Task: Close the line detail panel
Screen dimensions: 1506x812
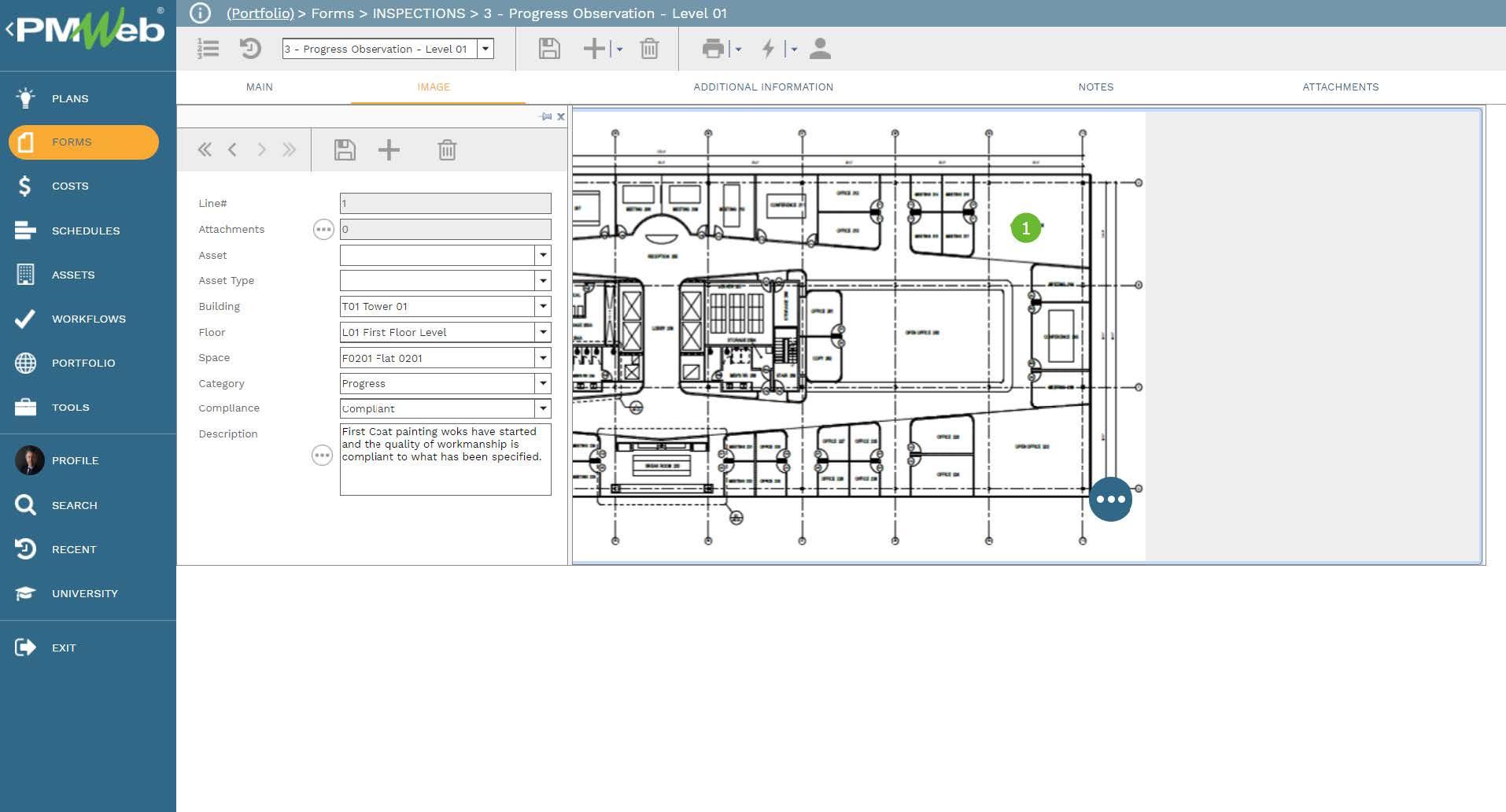Action: 561,116
